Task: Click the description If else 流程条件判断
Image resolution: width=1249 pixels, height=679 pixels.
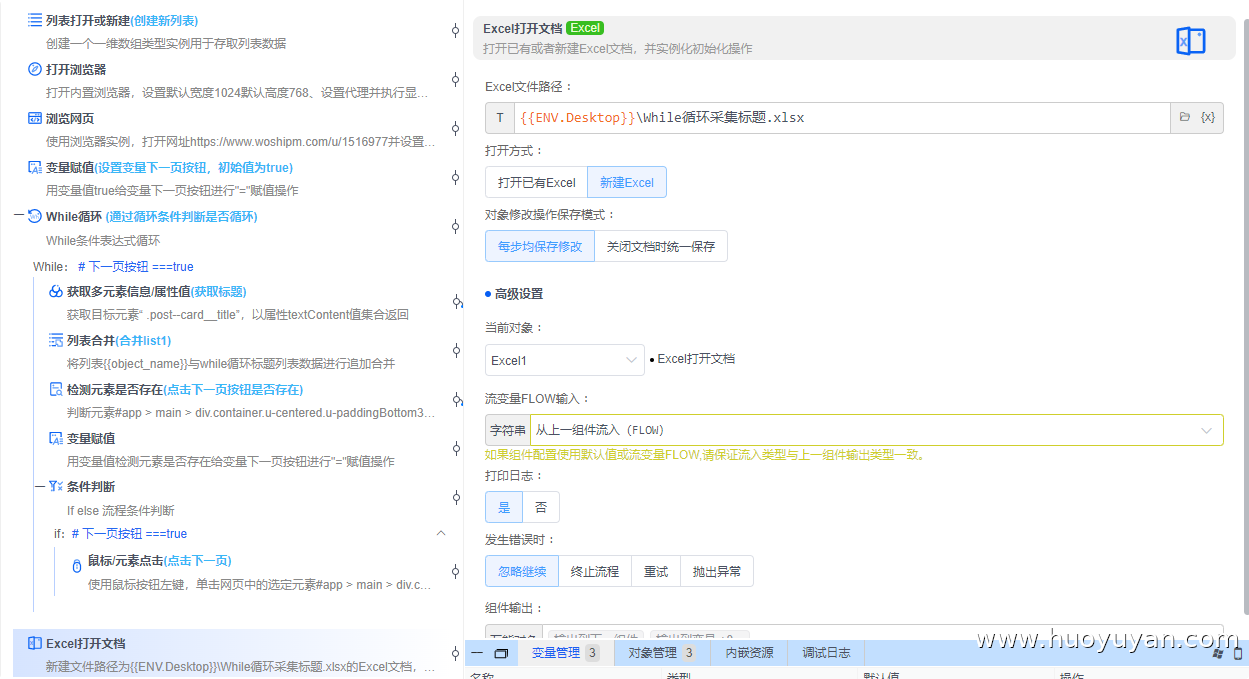Action: [x=120, y=510]
